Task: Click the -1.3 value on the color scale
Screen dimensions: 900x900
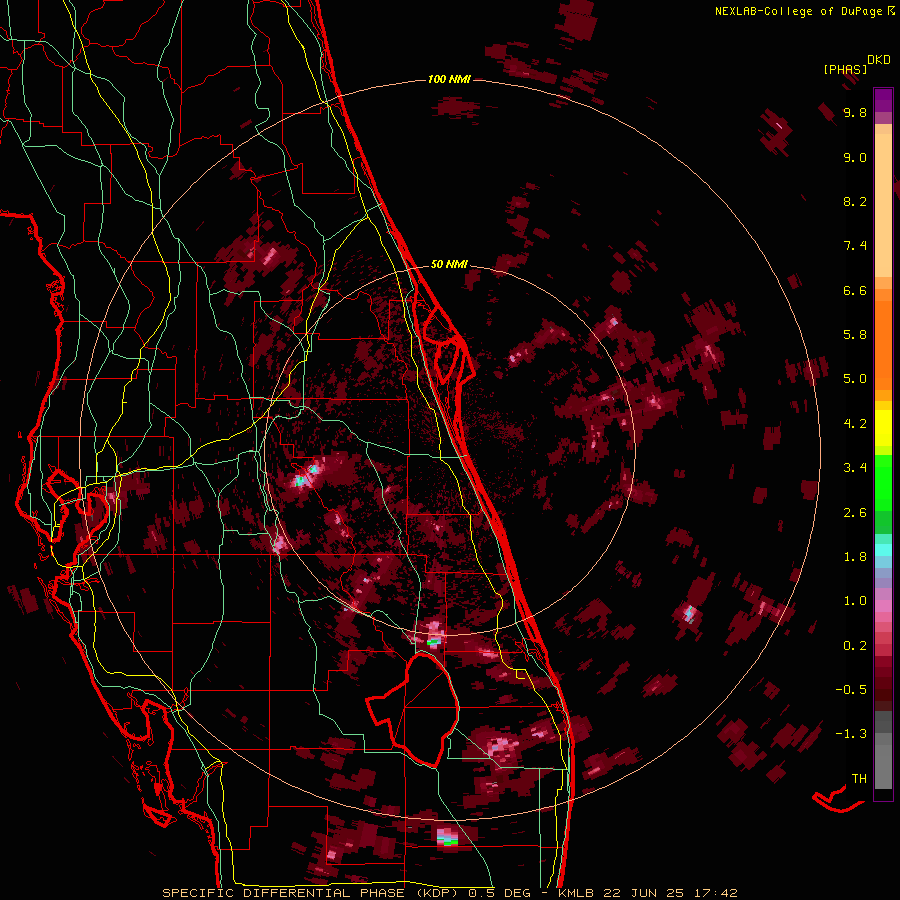Action: click(851, 734)
